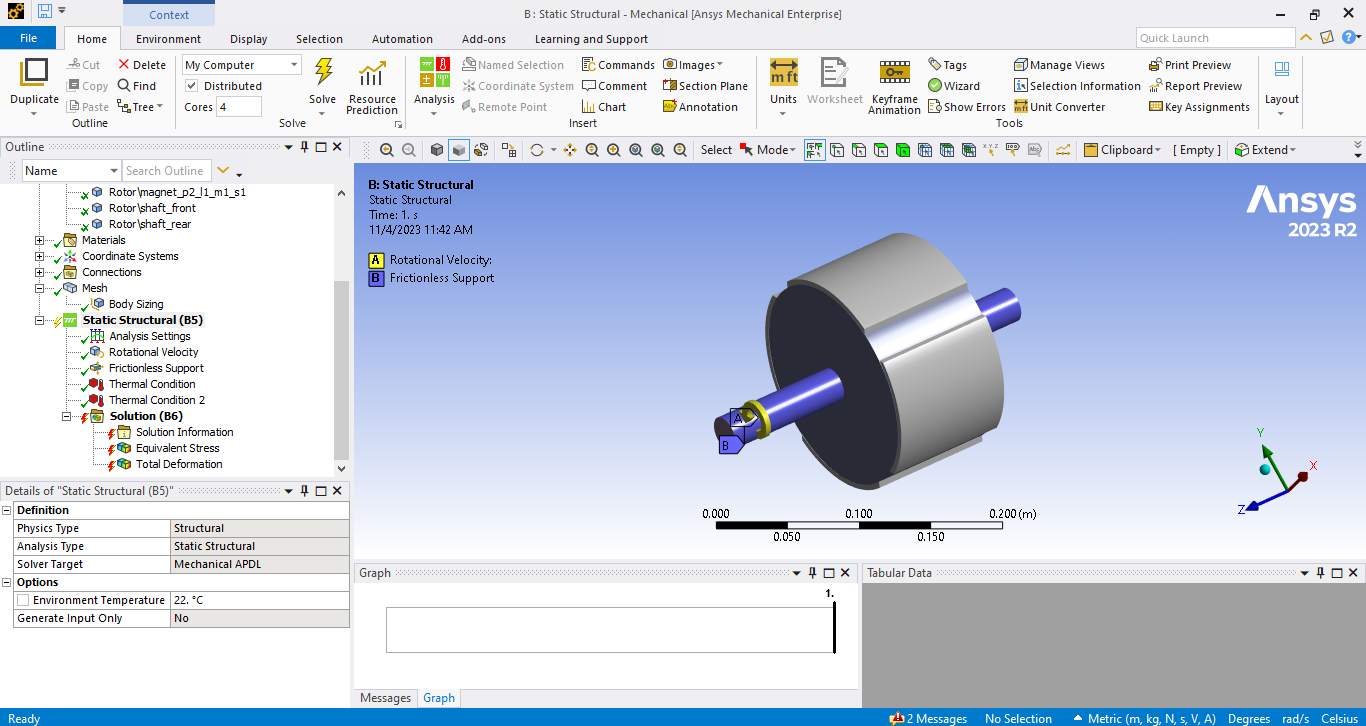
Task: Click the Cores number input field
Action: click(x=239, y=107)
